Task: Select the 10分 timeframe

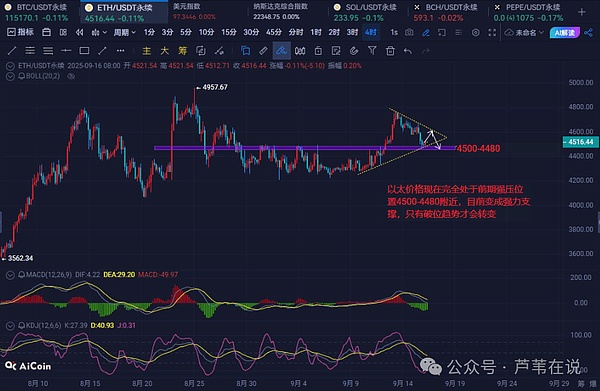Action: [x=206, y=33]
